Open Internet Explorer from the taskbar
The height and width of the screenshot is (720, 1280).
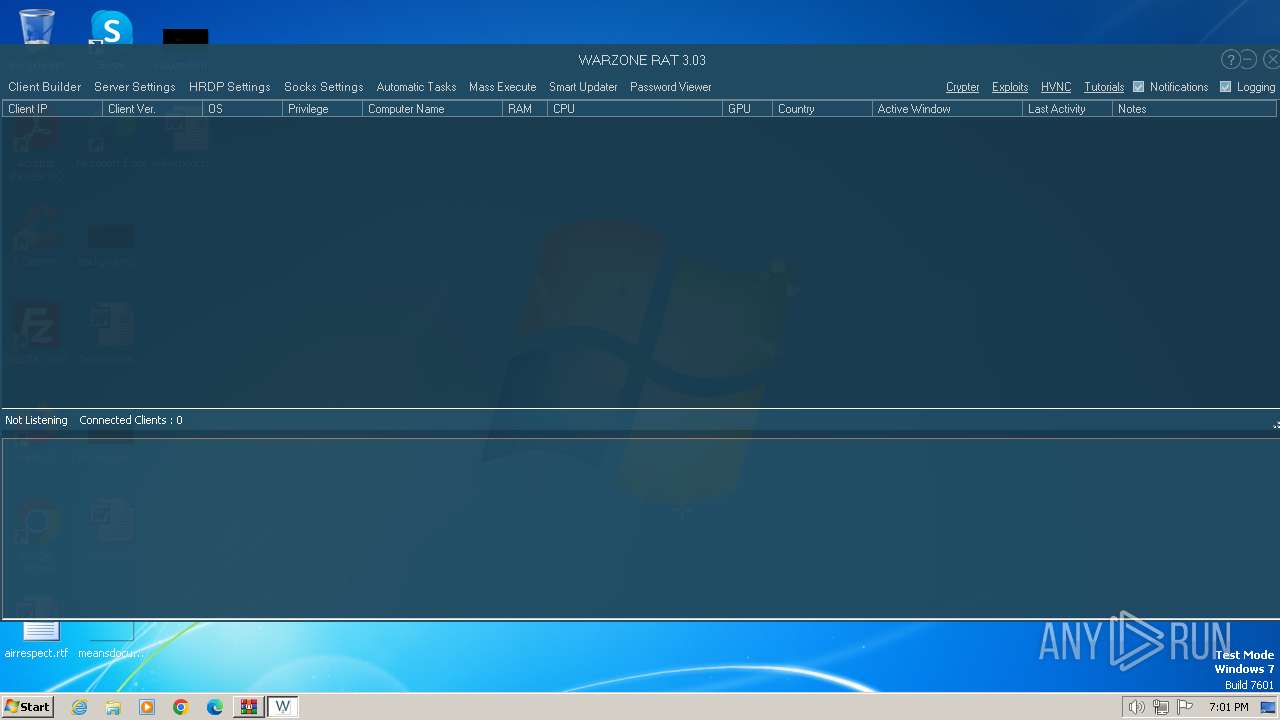coord(79,707)
